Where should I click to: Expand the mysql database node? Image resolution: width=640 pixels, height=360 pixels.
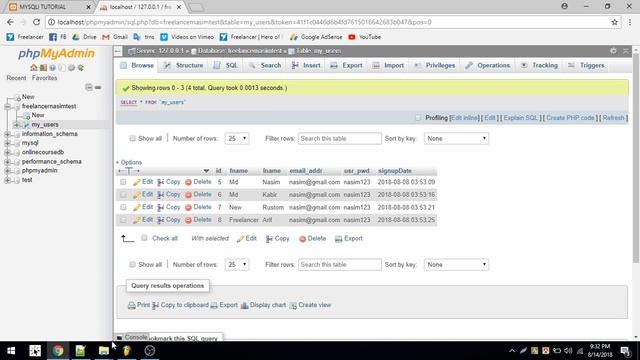pos(7,143)
